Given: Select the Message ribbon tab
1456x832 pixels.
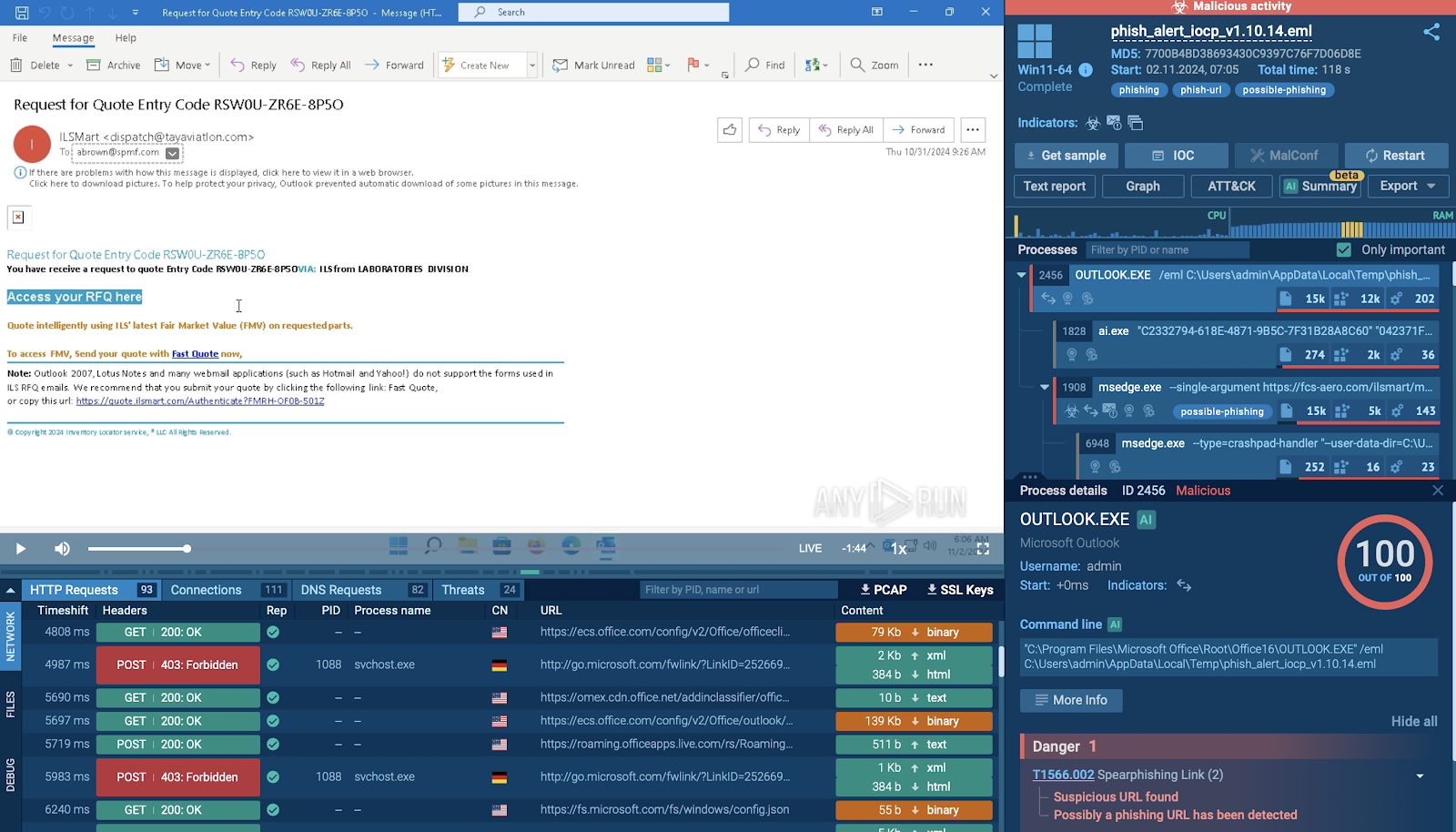Looking at the screenshot, I should 73,37.
